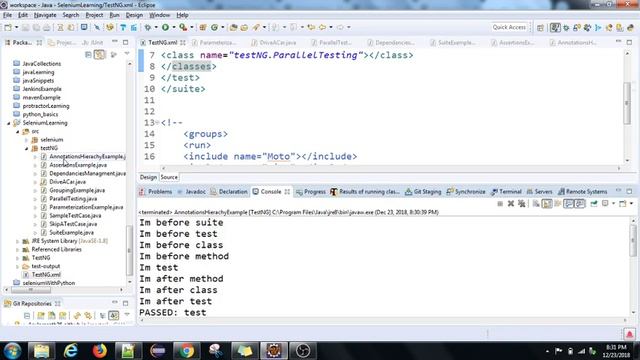Click Remove Launch X icon in console
640x360 pixels.
click(x=511, y=203)
